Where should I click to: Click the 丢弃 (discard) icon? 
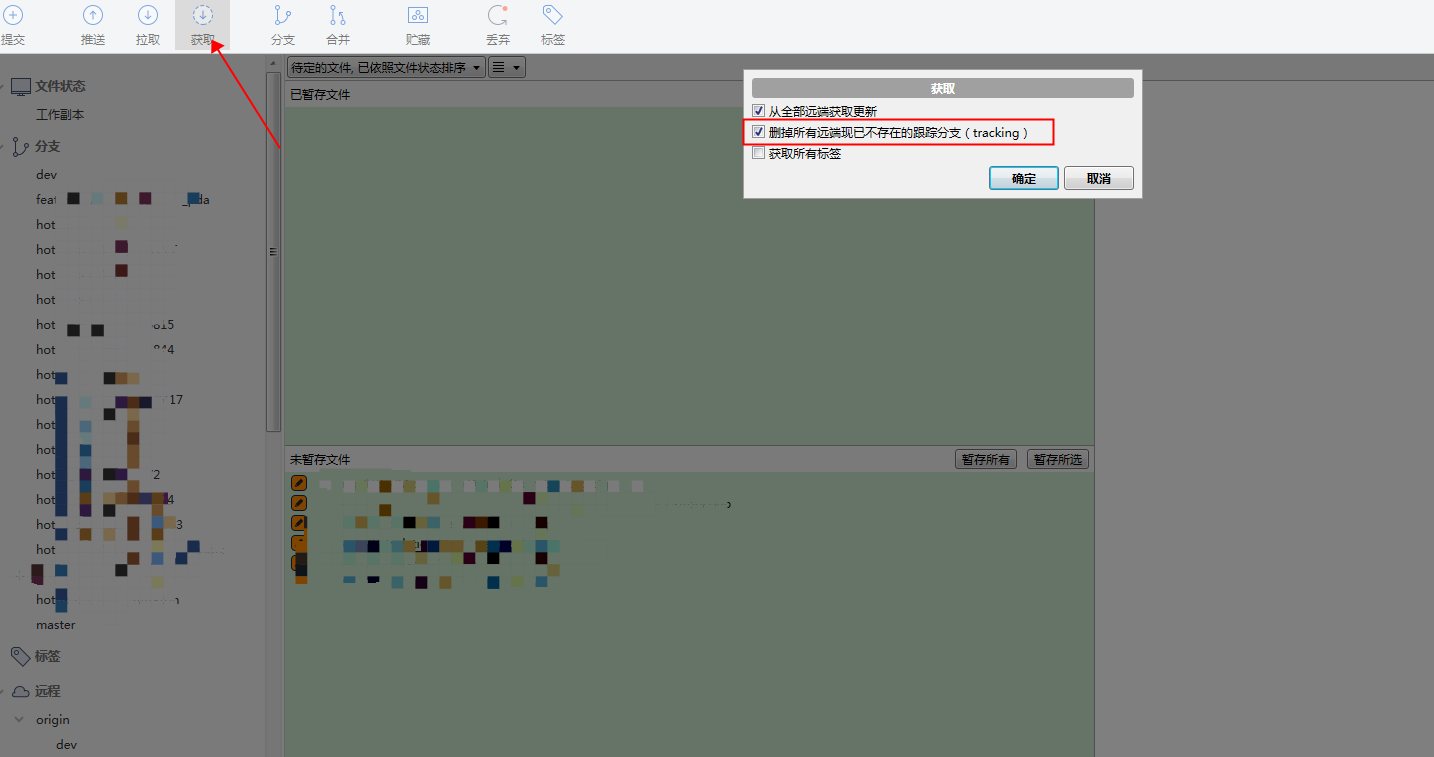[x=497, y=25]
